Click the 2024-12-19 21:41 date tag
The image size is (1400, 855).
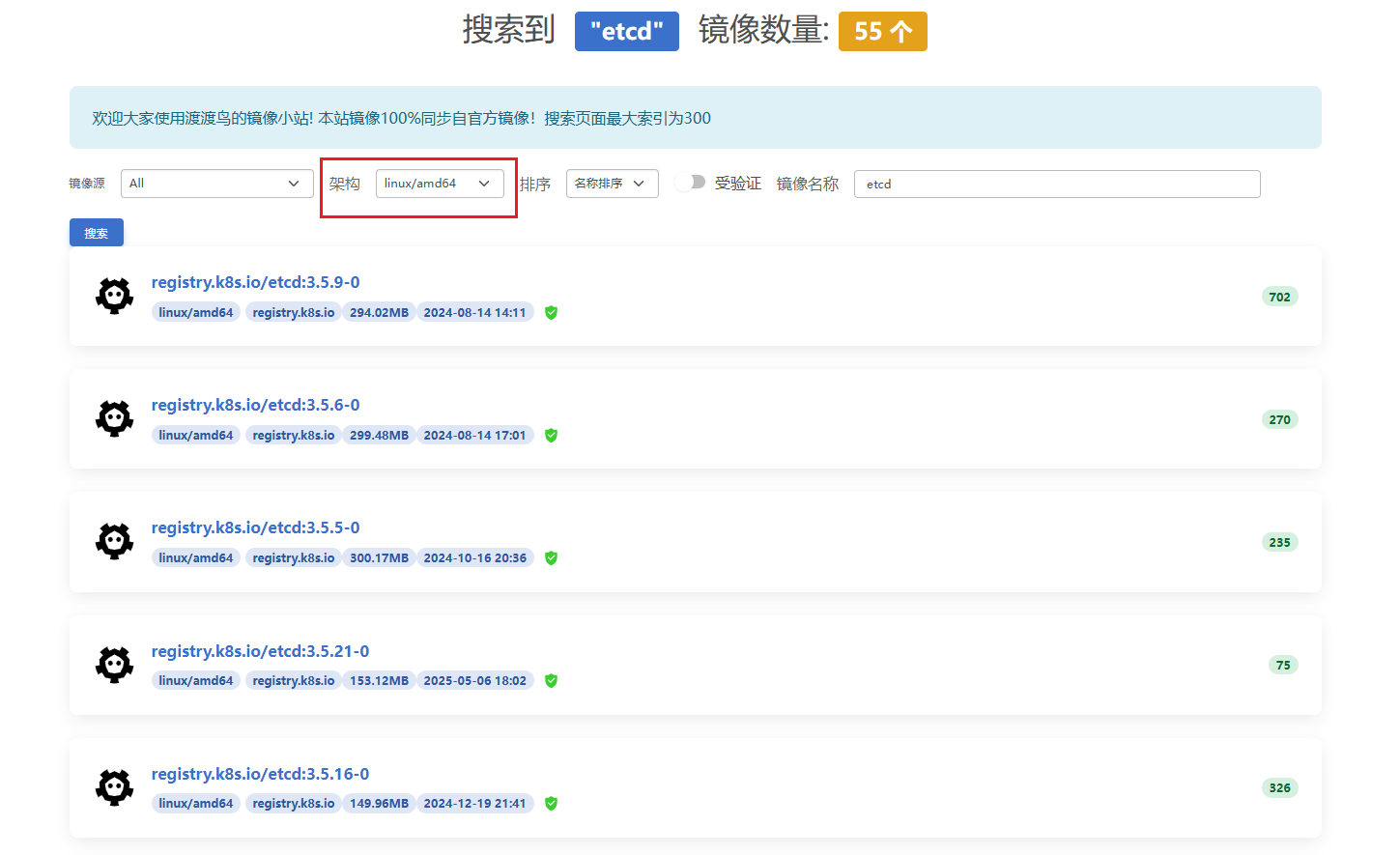(x=475, y=803)
